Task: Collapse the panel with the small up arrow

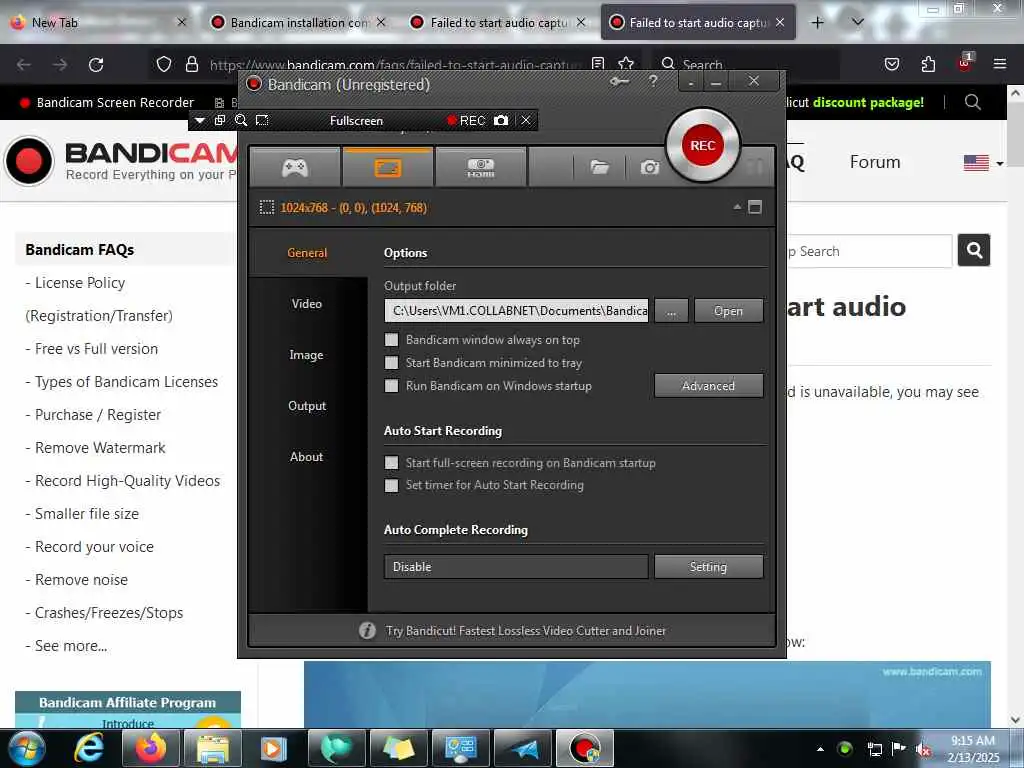Action: click(x=737, y=206)
